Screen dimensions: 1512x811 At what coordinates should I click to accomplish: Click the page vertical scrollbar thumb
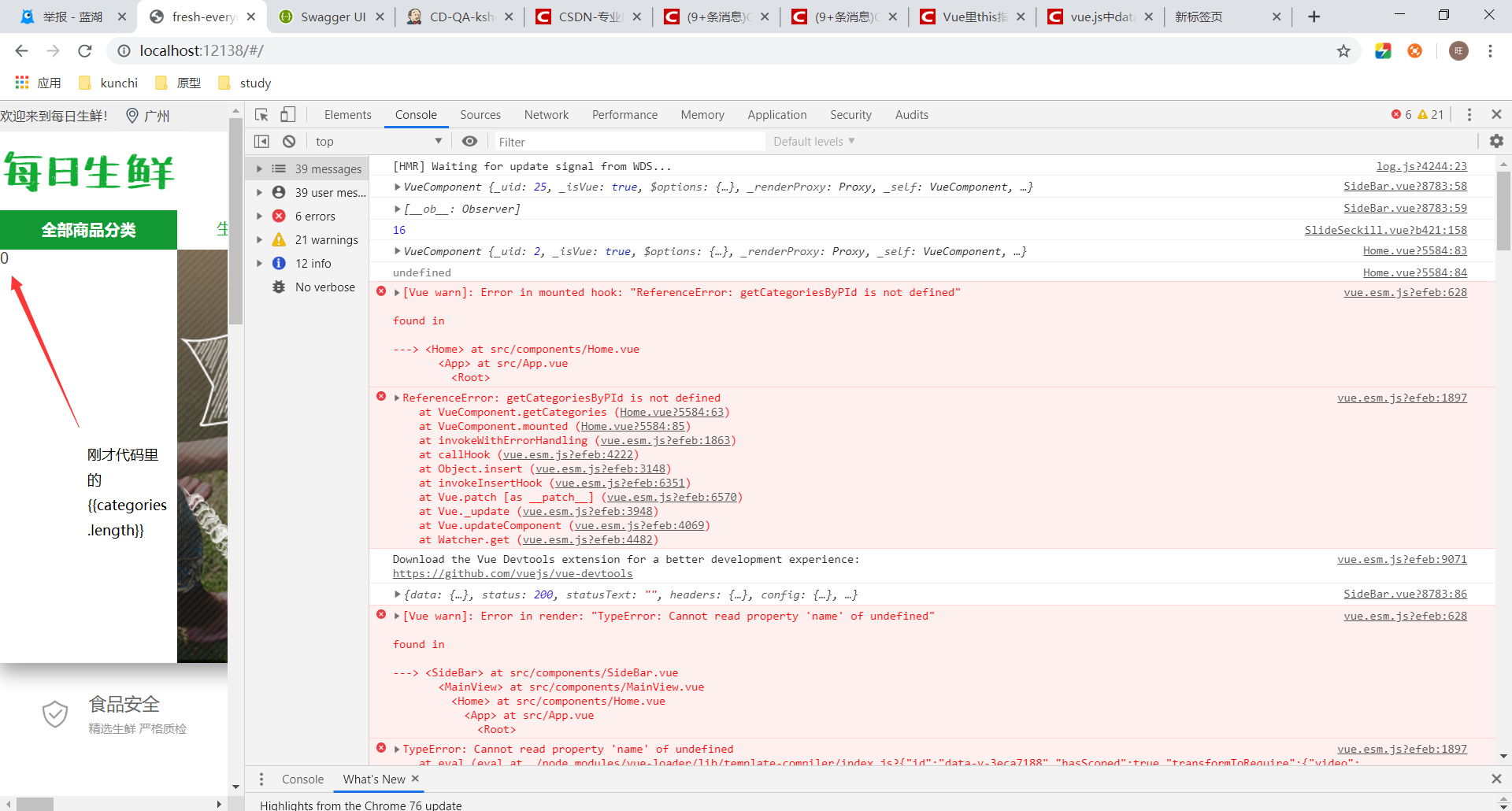235,221
